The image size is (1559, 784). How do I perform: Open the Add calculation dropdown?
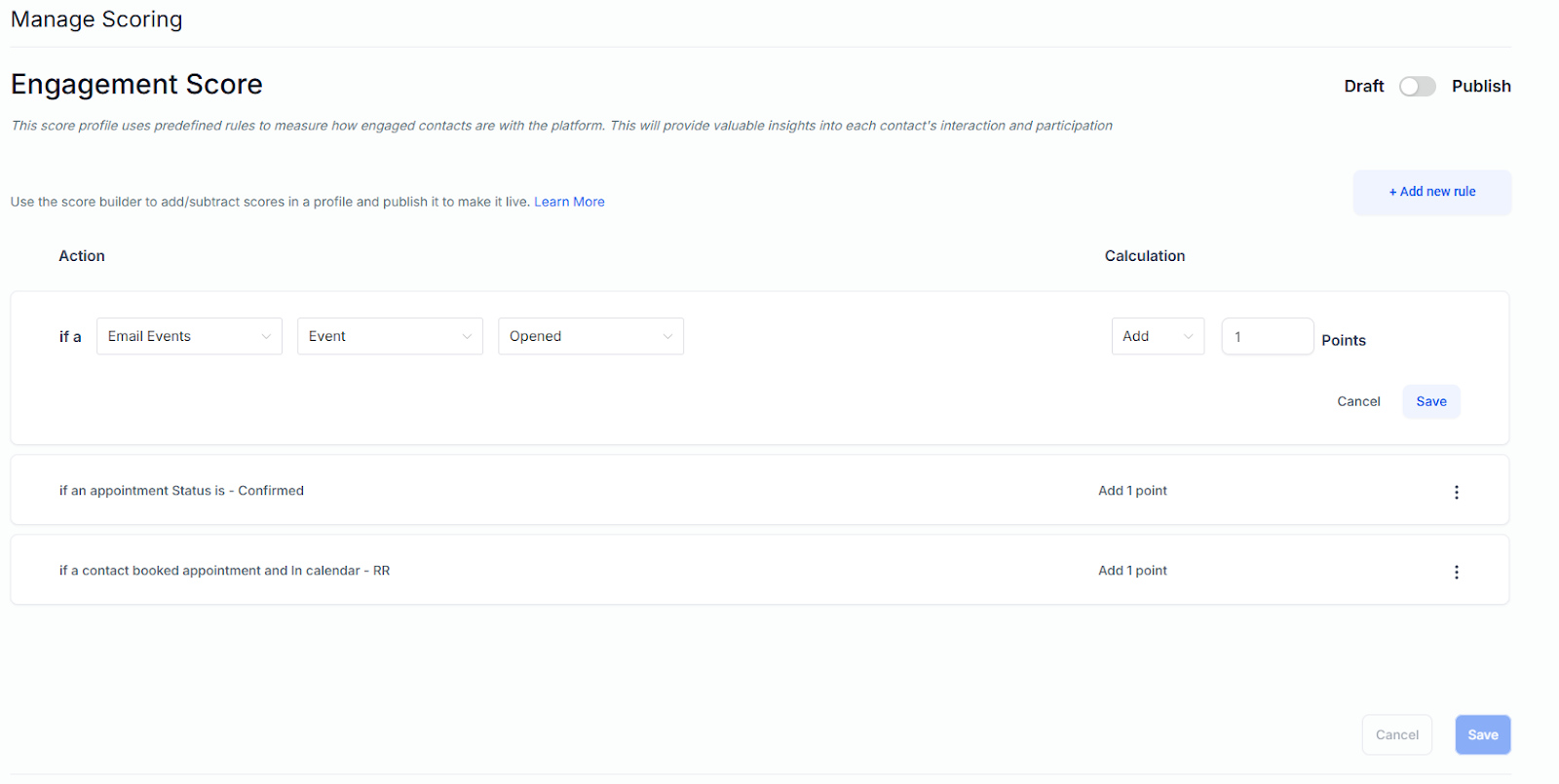[1158, 336]
